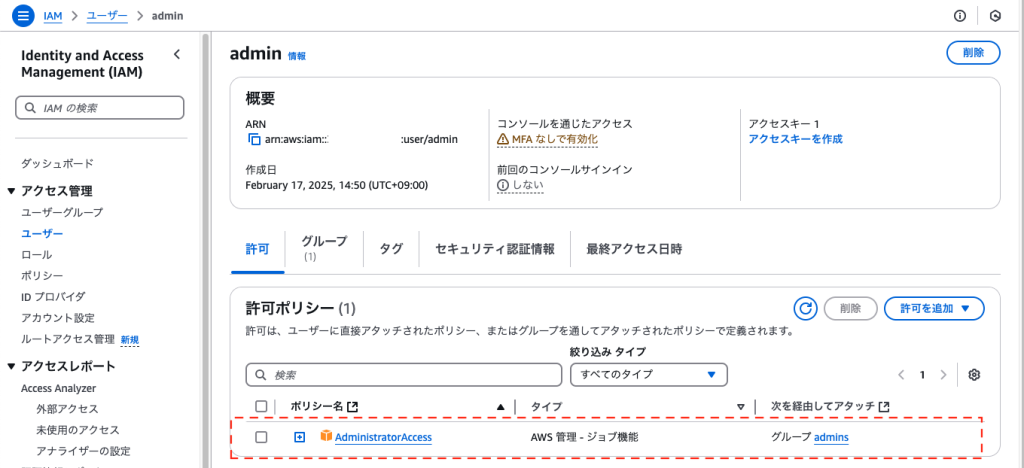The height and width of the screenshot is (468, 1024).
Task: Click the policy 検索 search field
Action: click(x=404, y=375)
